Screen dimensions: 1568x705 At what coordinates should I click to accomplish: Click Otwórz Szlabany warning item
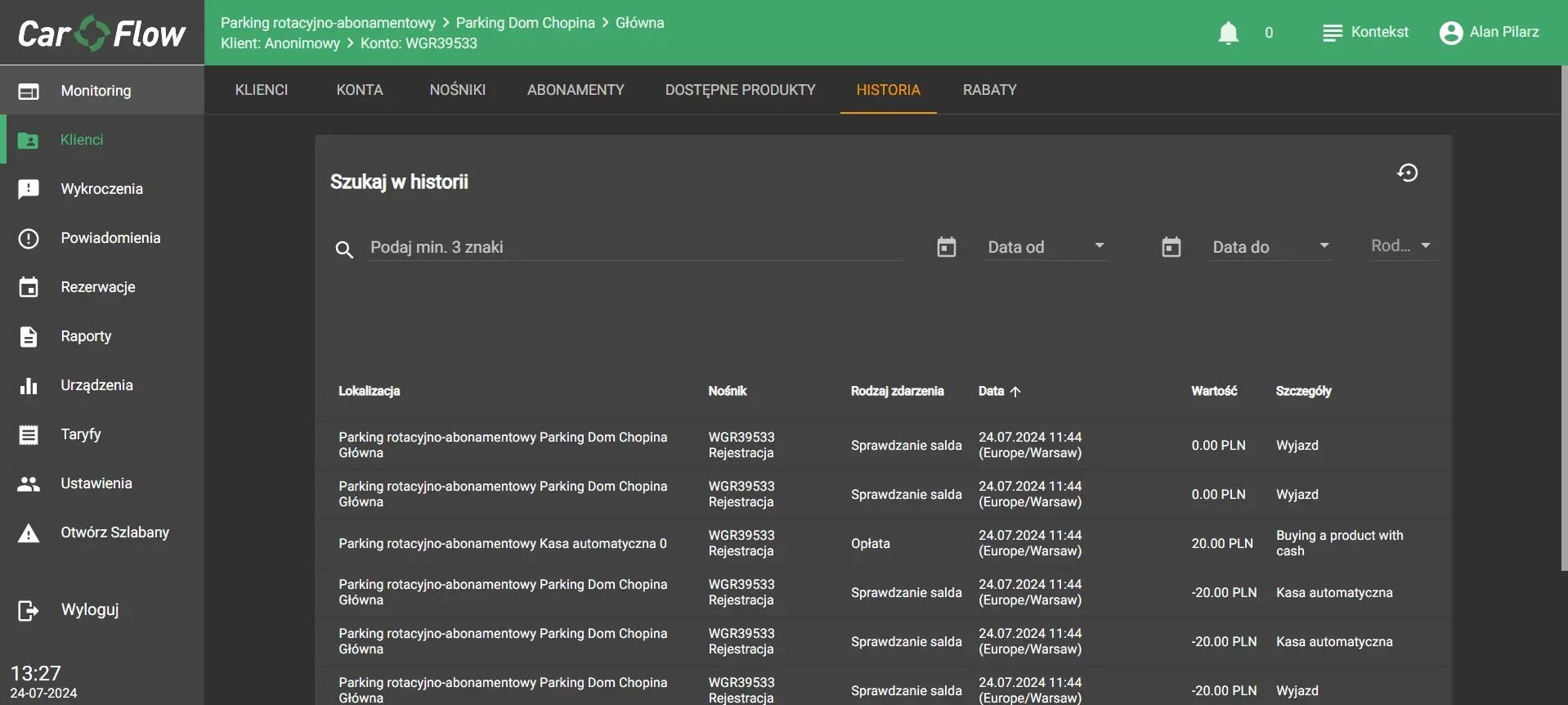[x=114, y=532]
